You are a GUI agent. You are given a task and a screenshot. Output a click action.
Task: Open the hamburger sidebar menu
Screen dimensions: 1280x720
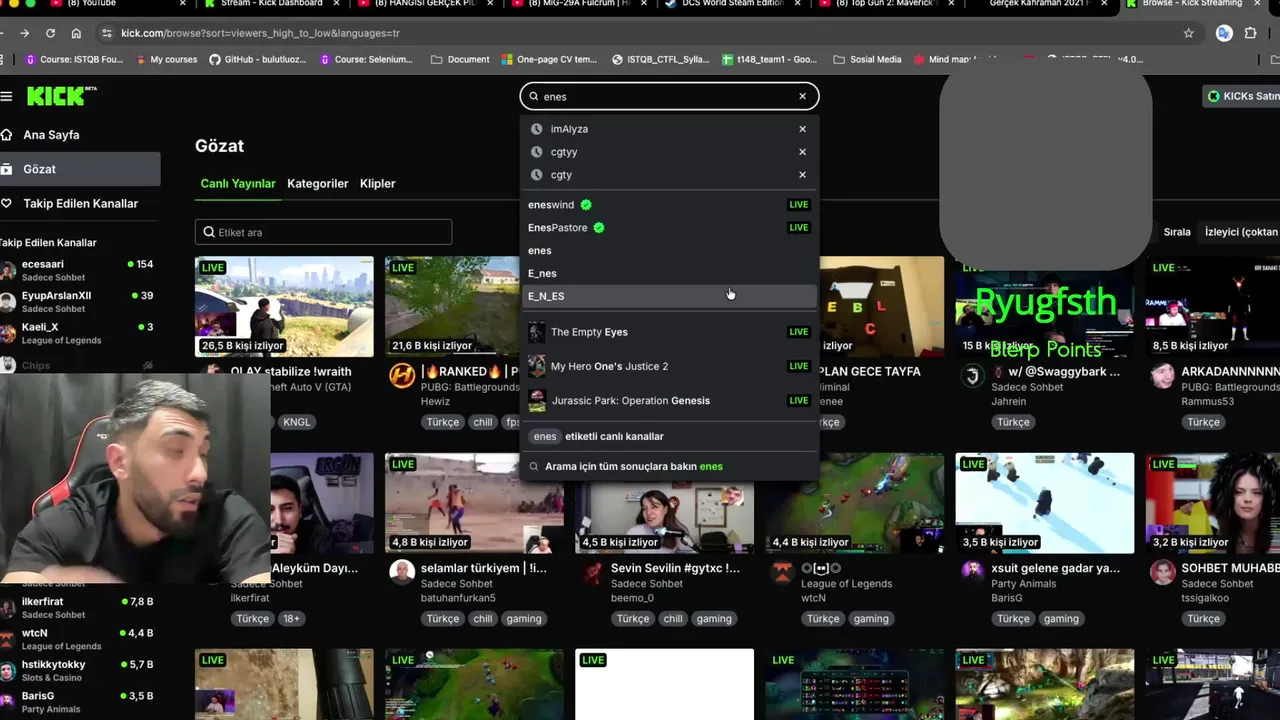coord(6,96)
